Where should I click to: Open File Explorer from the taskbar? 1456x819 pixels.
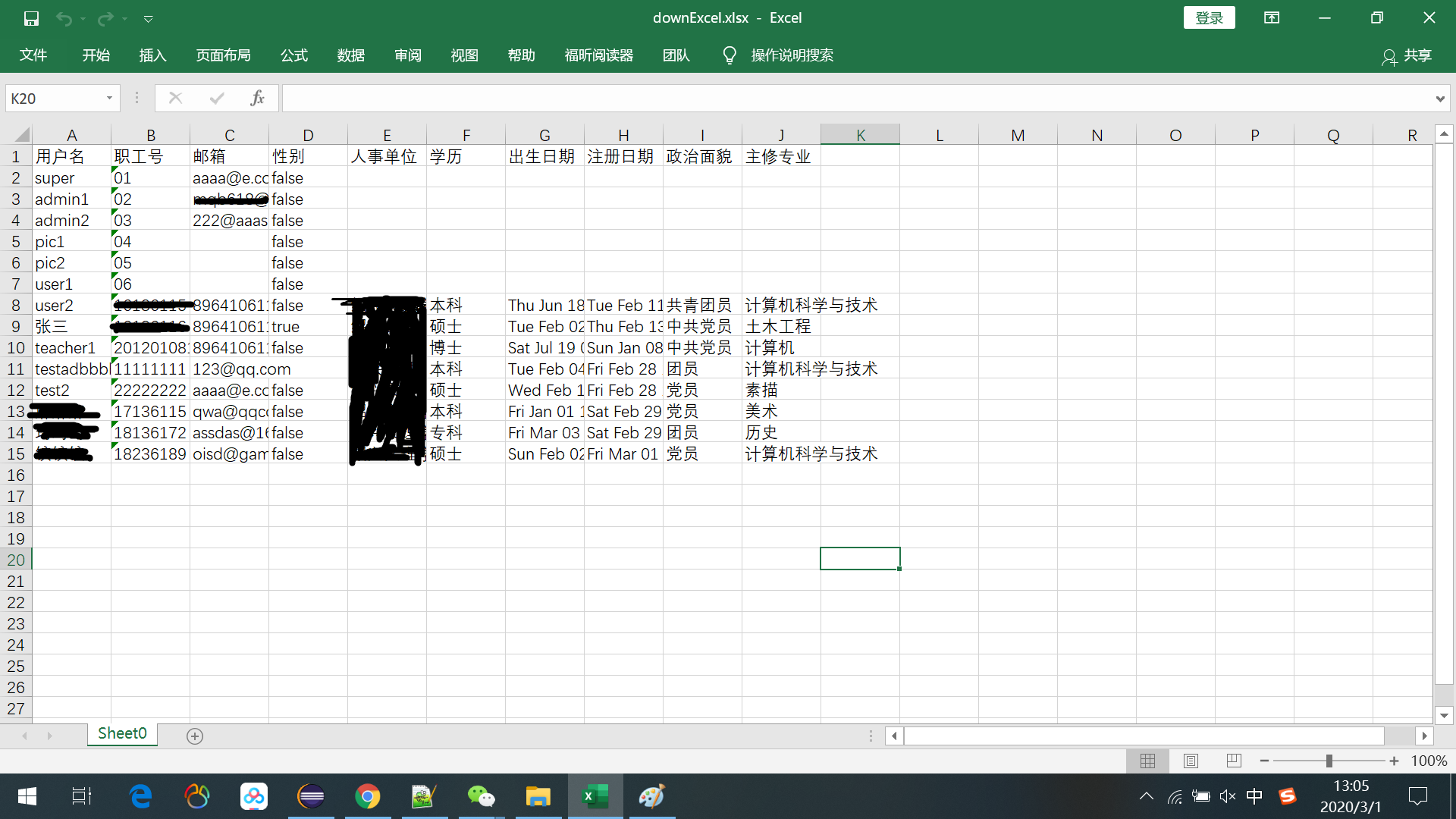(x=538, y=796)
